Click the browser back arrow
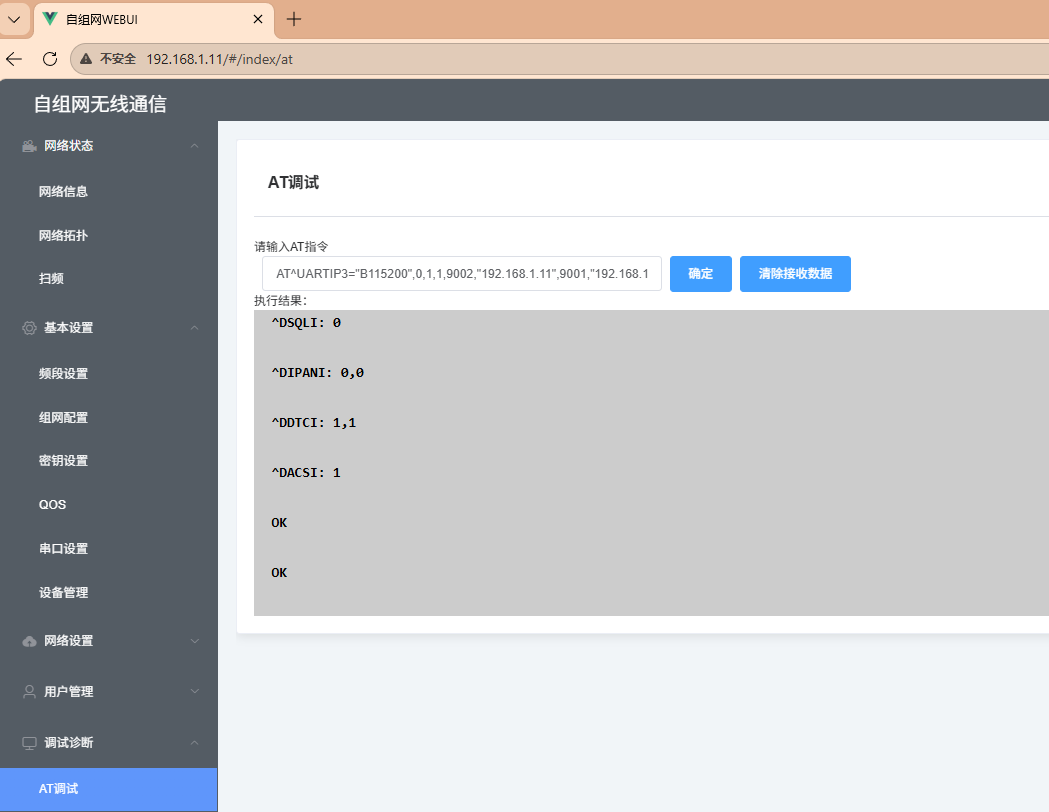This screenshot has width=1049, height=812. pyautogui.click(x=14, y=59)
